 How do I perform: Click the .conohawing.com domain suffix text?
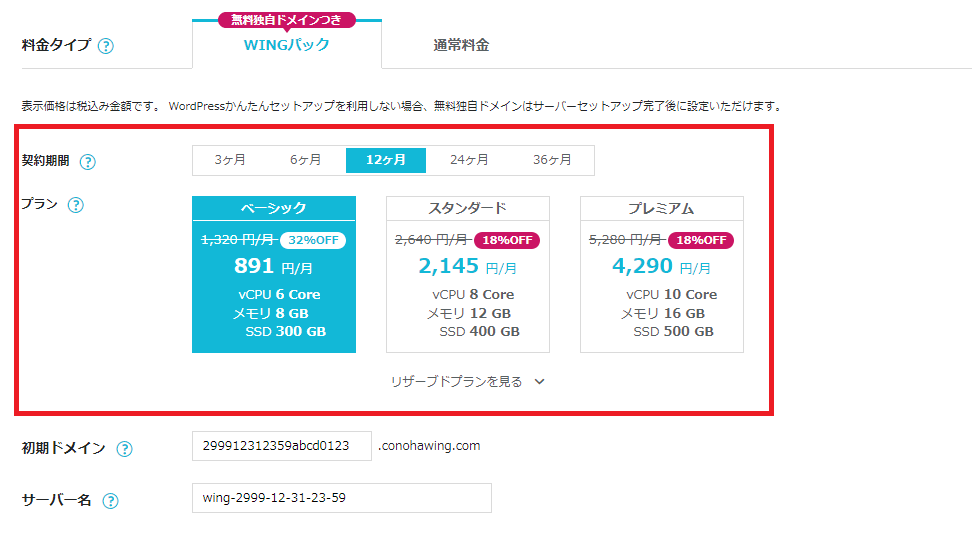click(429, 446)
